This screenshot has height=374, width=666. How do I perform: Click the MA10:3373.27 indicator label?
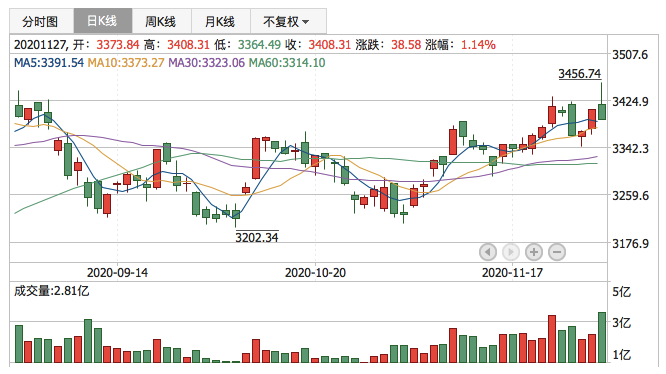click(126, 63)
